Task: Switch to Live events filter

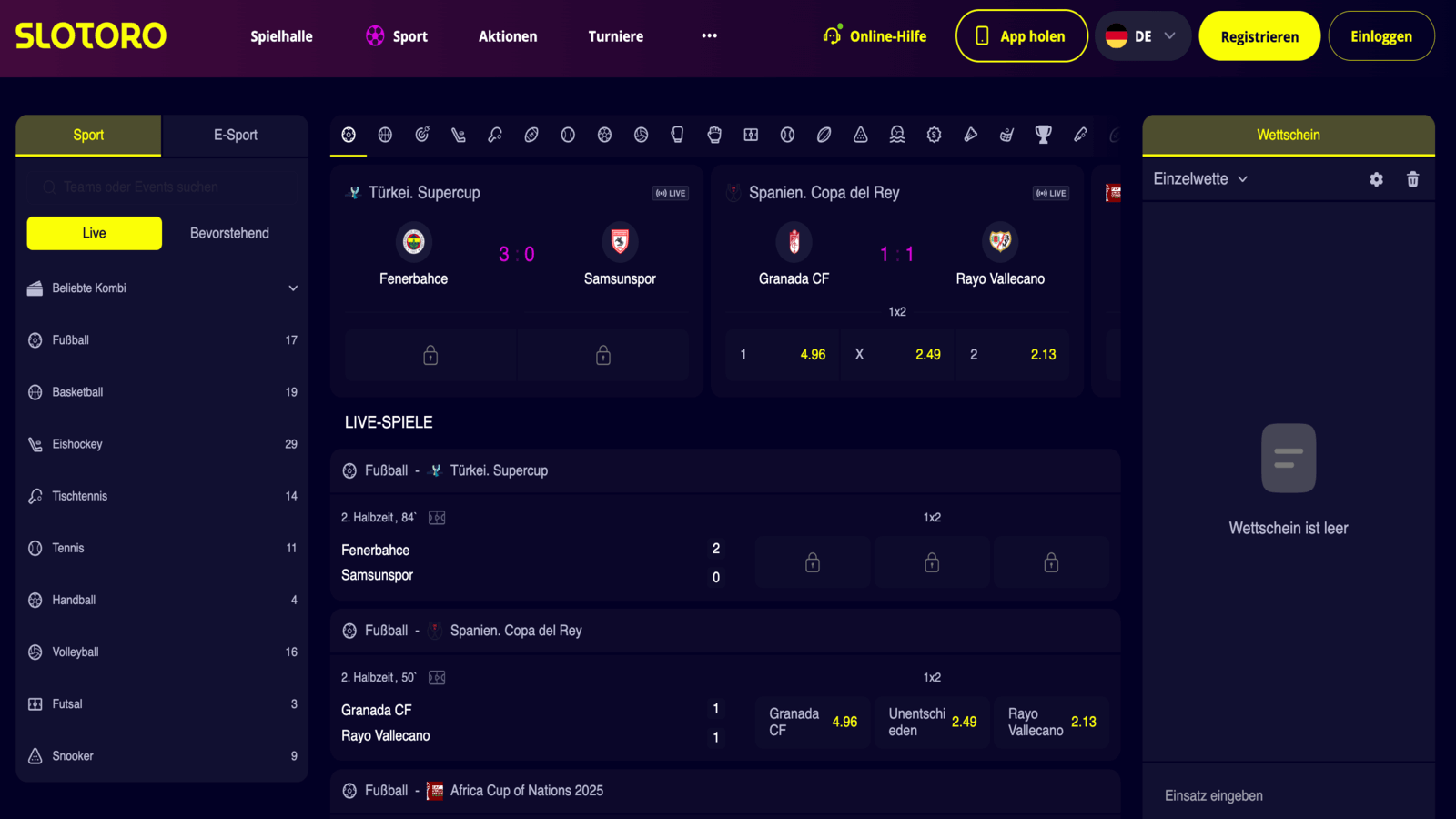Action: click(x=95, y=233)
